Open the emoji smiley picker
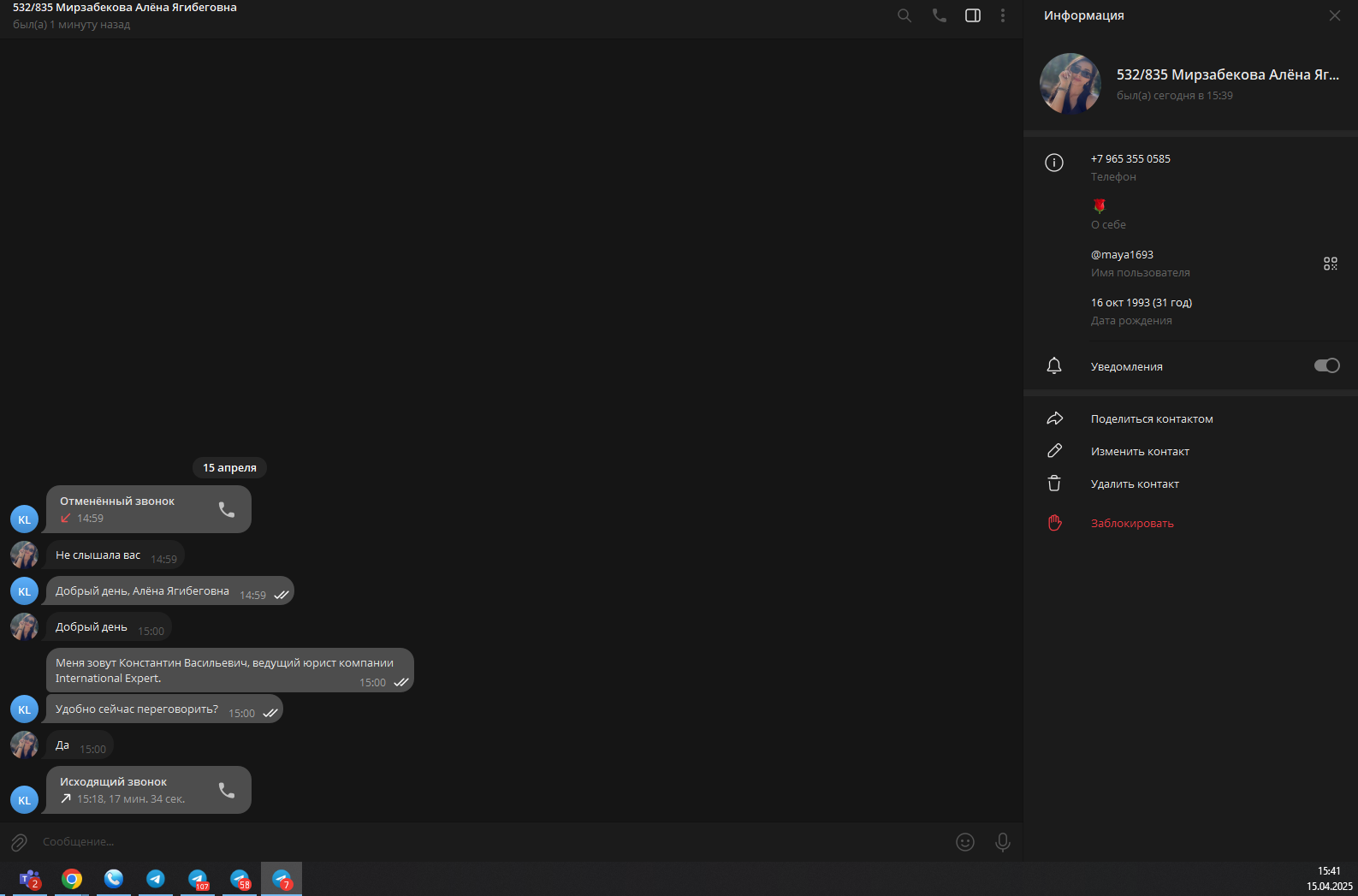The image size is (1358, 896). click(x=965, y=842)
